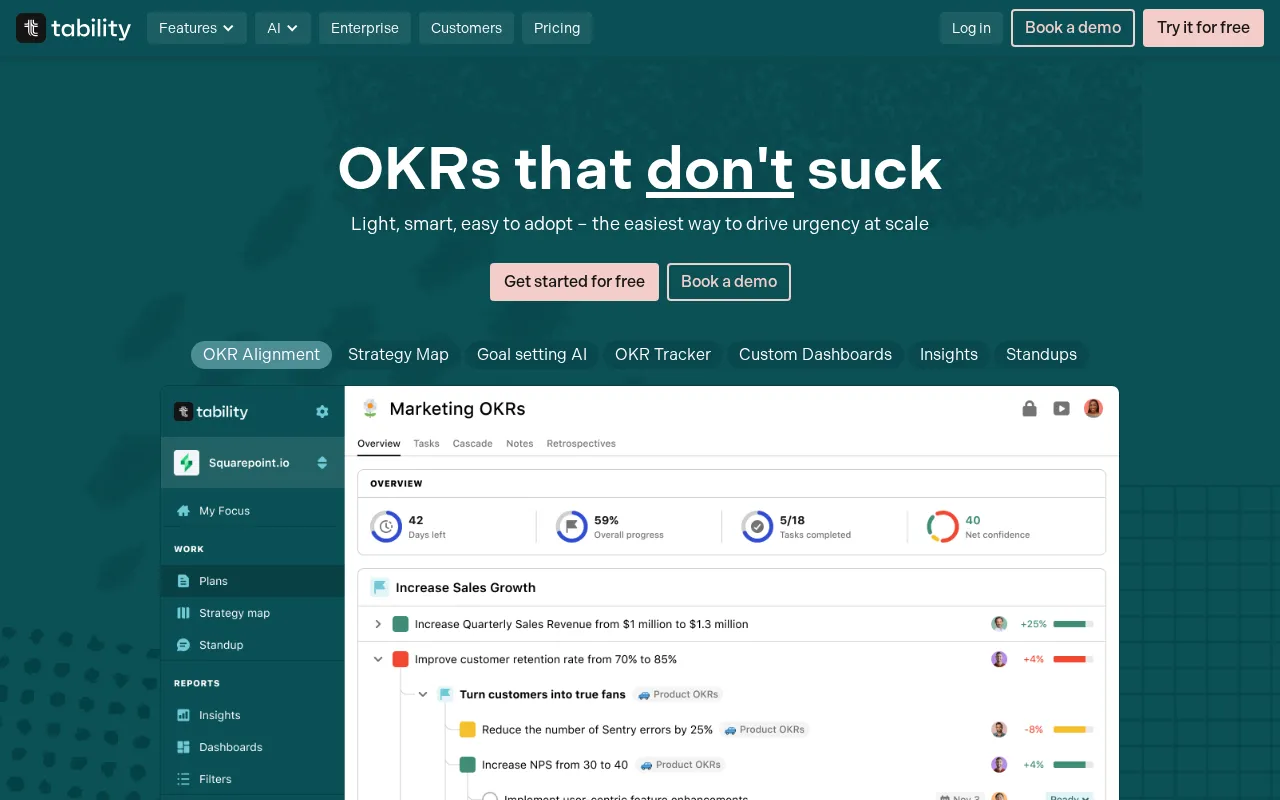1280x800 pixels.
Task: Click the Try it for free button
Action: 1203,28
